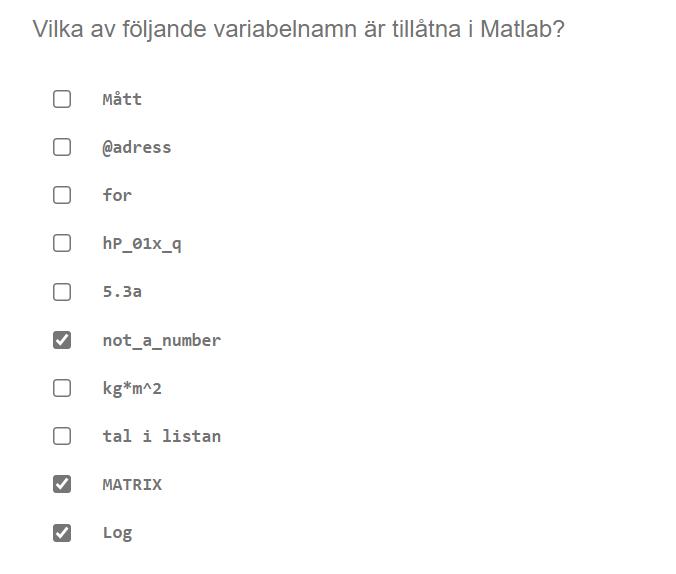The height and width of the screenshot is (574, 676).
Task: Check the box next to Mått
Action: pyautogui.click(x=62, y=99)
